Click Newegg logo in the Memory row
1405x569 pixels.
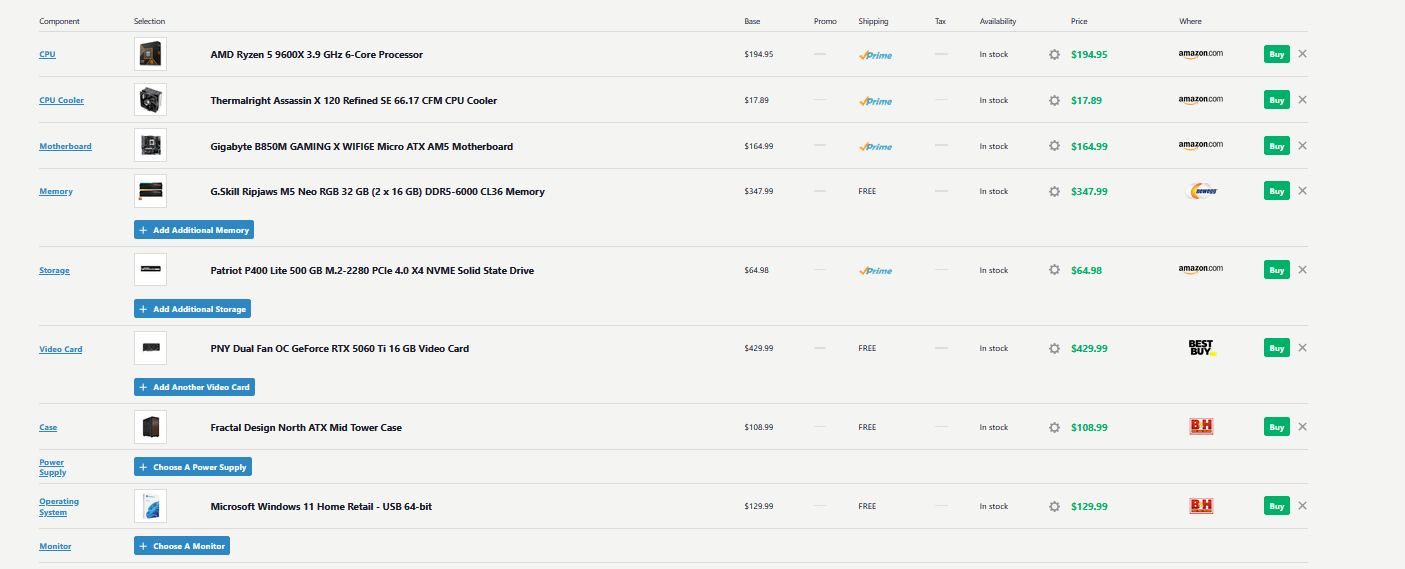pos(1201,190)
